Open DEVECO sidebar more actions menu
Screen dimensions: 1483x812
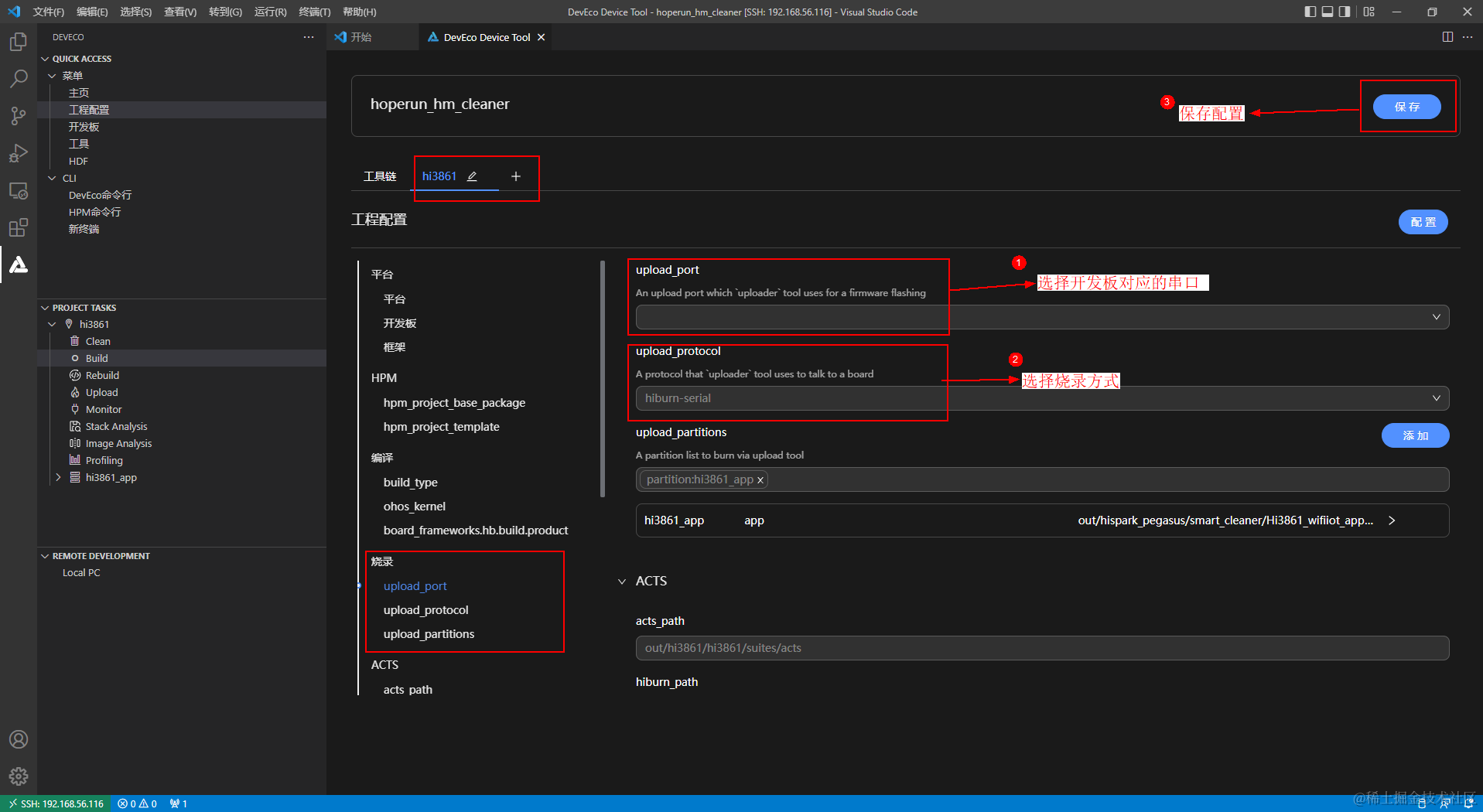[x=309, y=37]
